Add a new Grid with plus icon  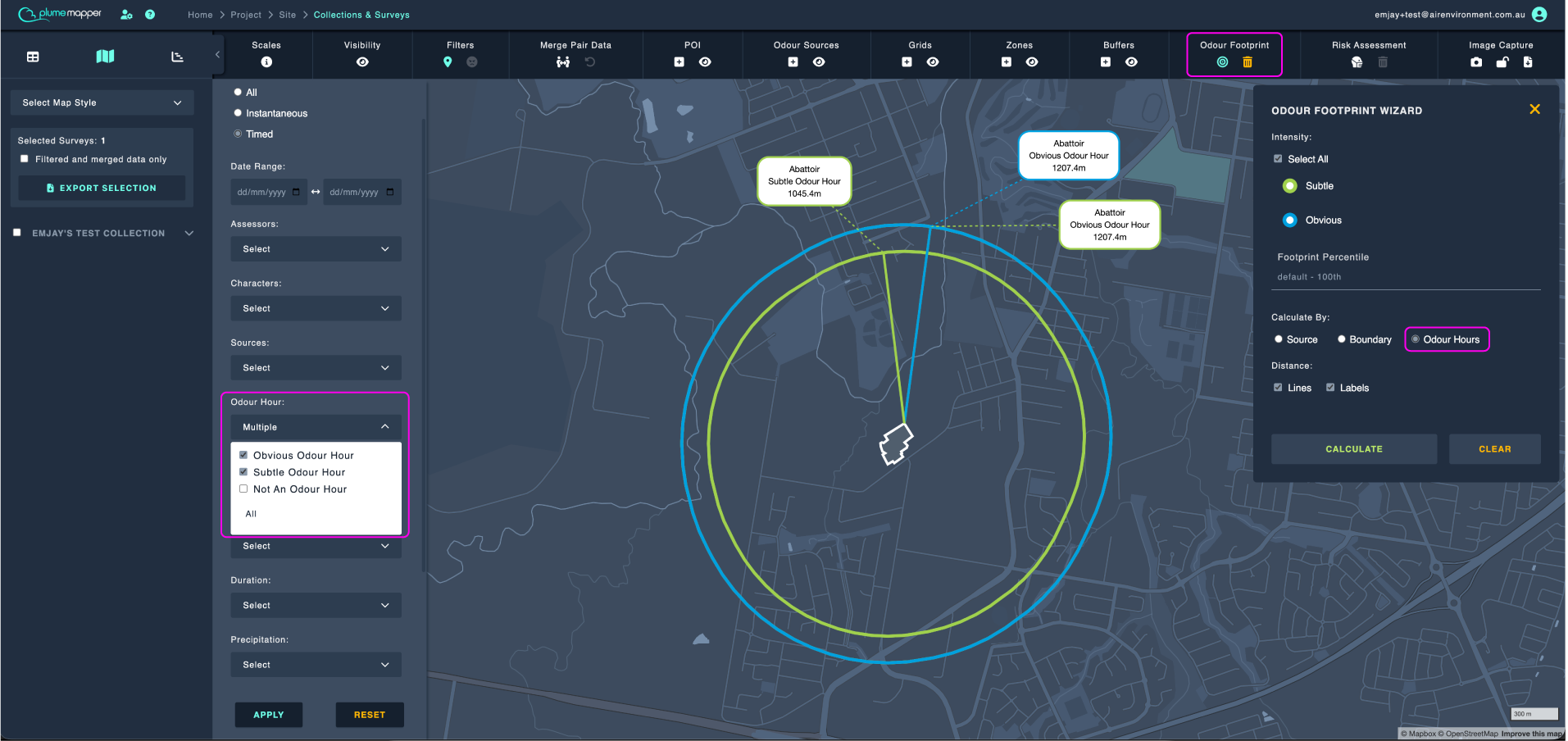(x=907, y=62)
